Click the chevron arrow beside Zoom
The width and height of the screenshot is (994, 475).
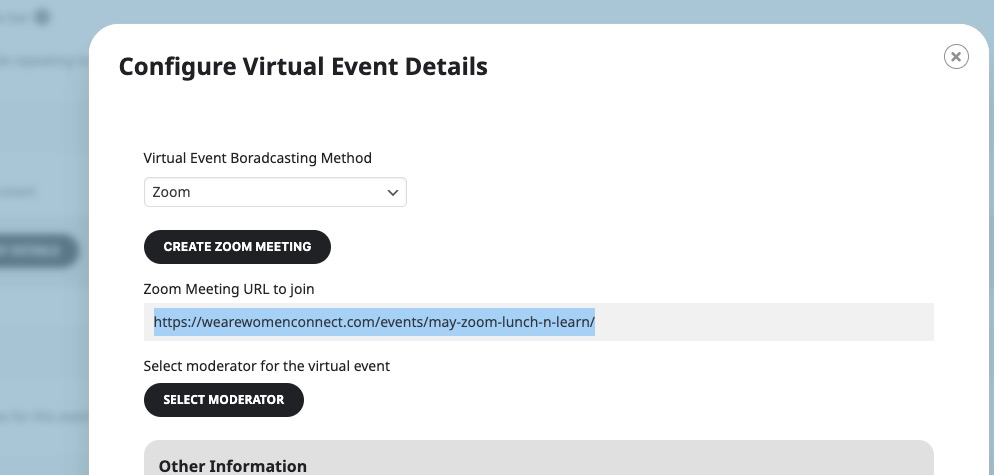point(392,193)
